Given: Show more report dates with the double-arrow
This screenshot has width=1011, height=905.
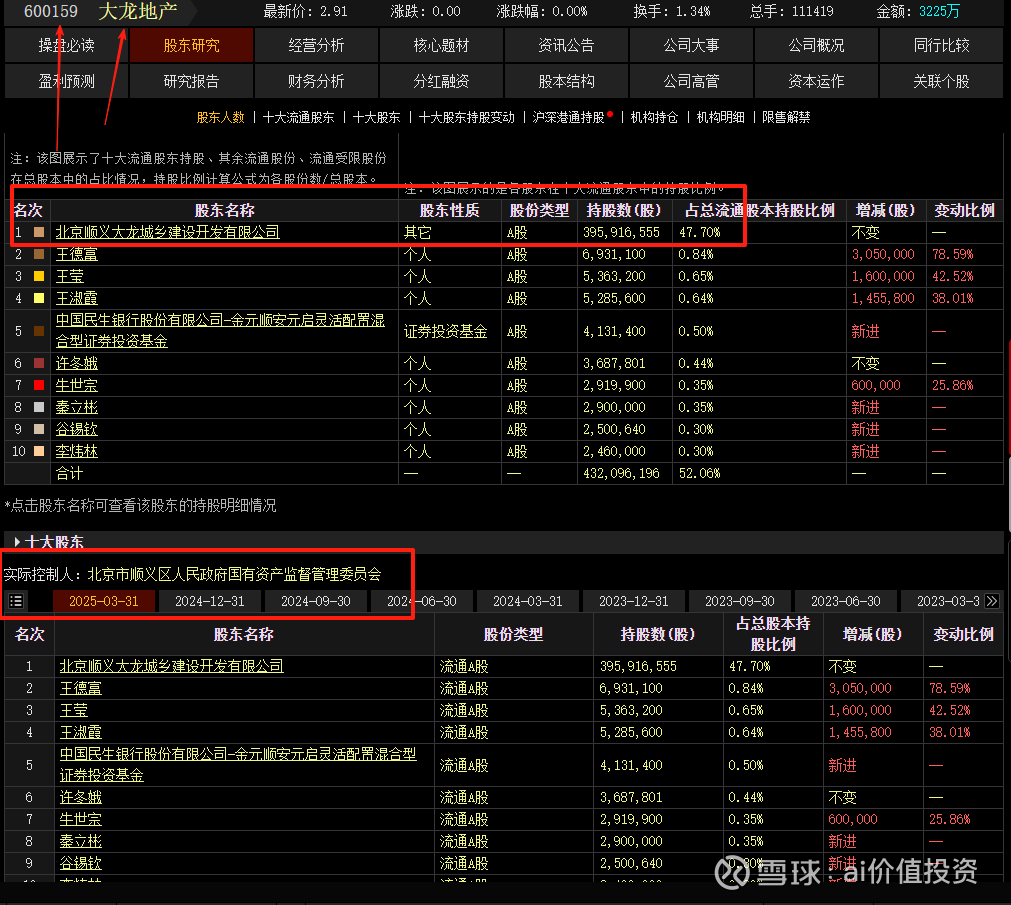Looking at the screenshot, I should point(992,601).
